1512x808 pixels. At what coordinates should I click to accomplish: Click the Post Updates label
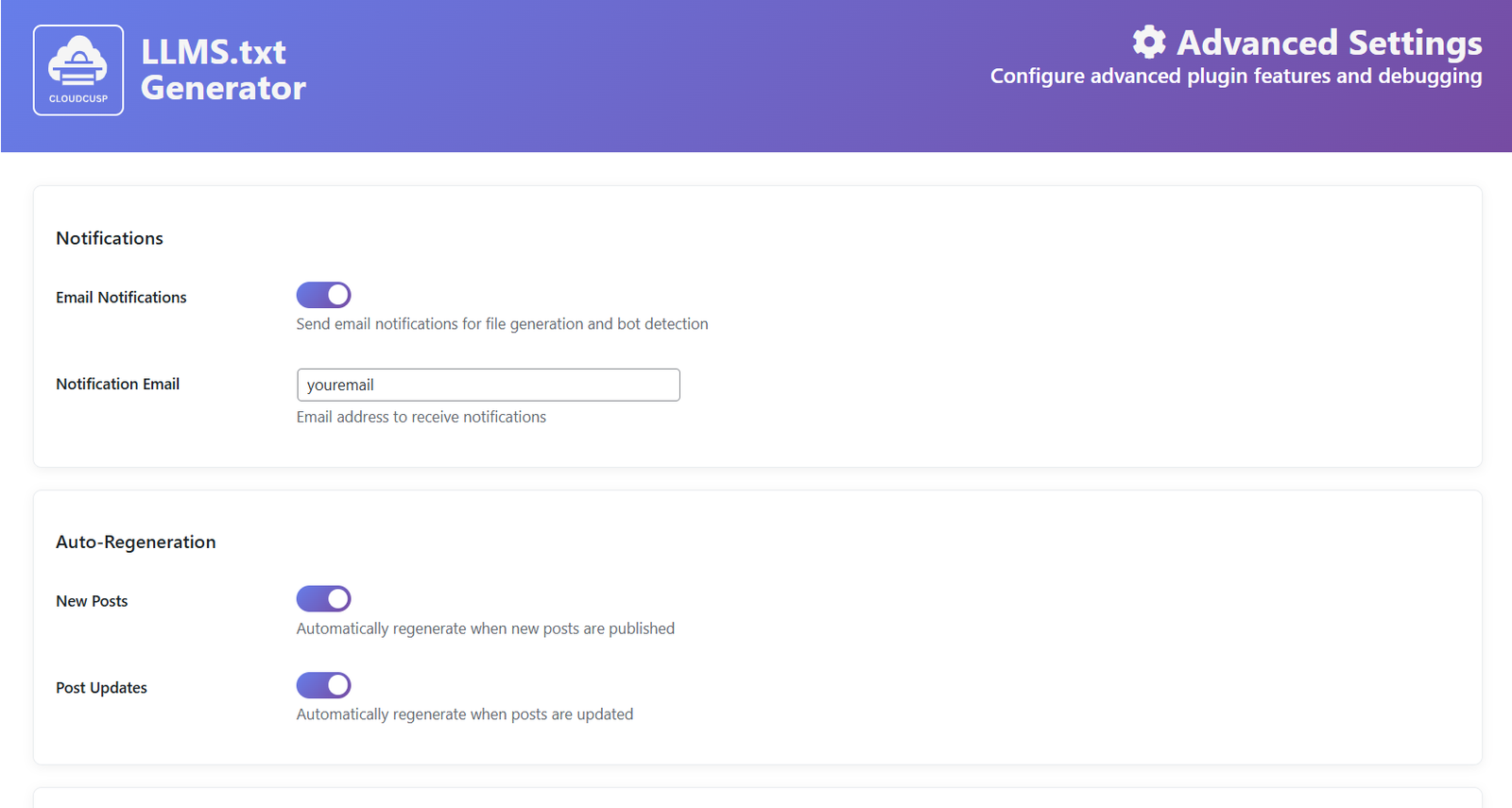101,688
